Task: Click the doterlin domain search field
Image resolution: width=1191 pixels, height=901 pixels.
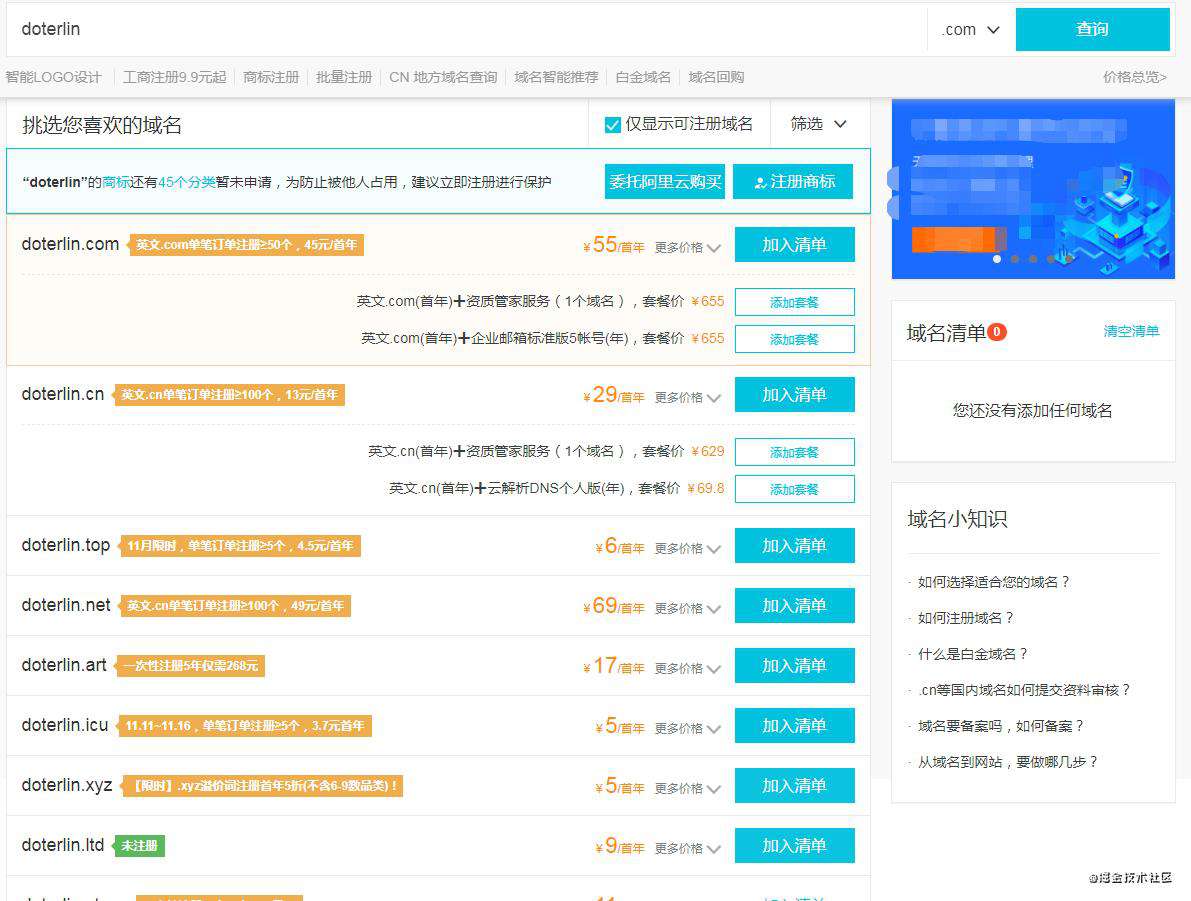Action: (466, 30)
